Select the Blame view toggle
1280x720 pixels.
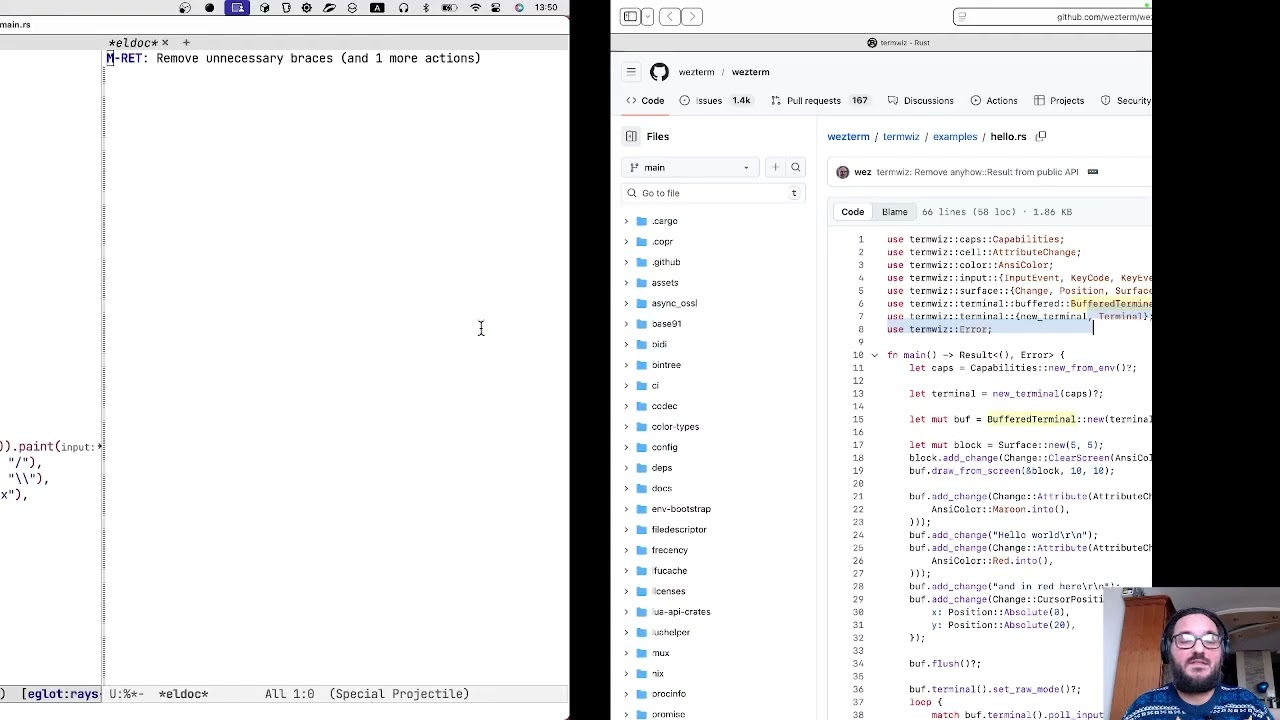click(x=895, y=212)
